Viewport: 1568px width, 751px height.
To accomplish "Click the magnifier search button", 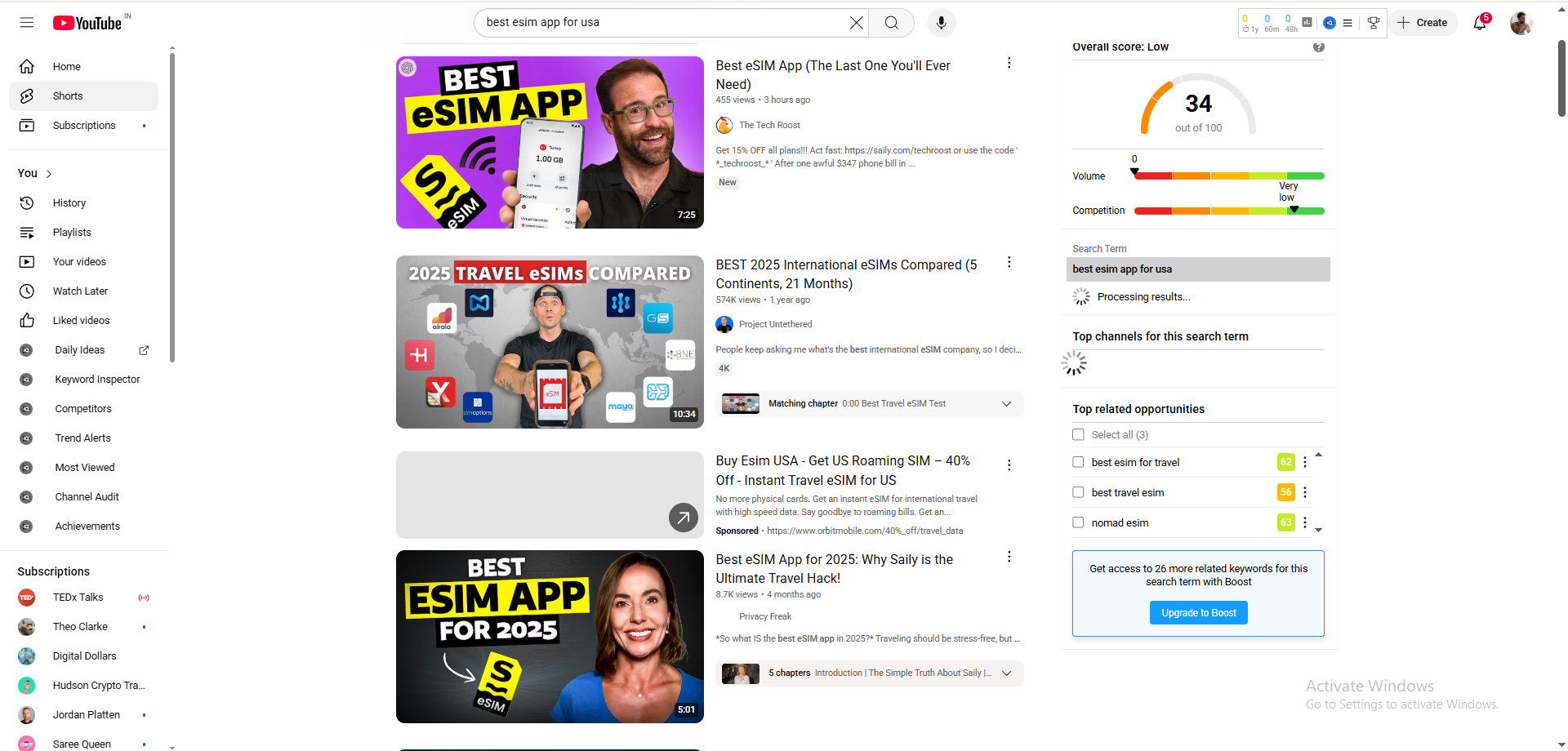I will point(892,23).
